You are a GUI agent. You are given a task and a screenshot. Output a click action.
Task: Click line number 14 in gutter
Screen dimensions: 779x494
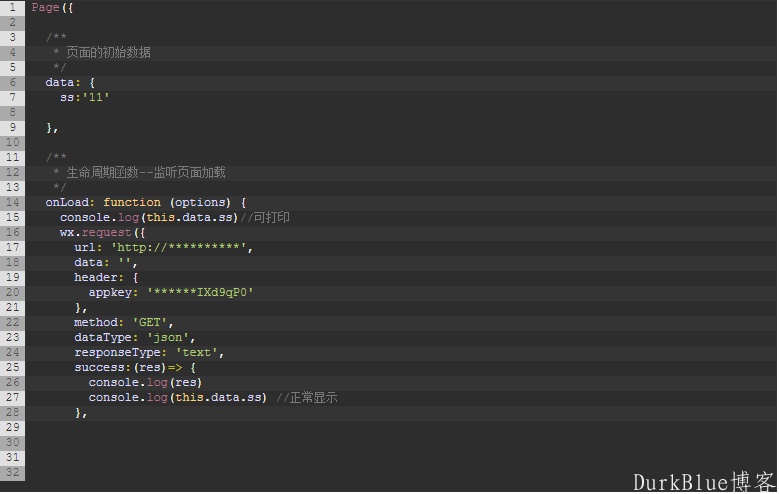[12, 202]
